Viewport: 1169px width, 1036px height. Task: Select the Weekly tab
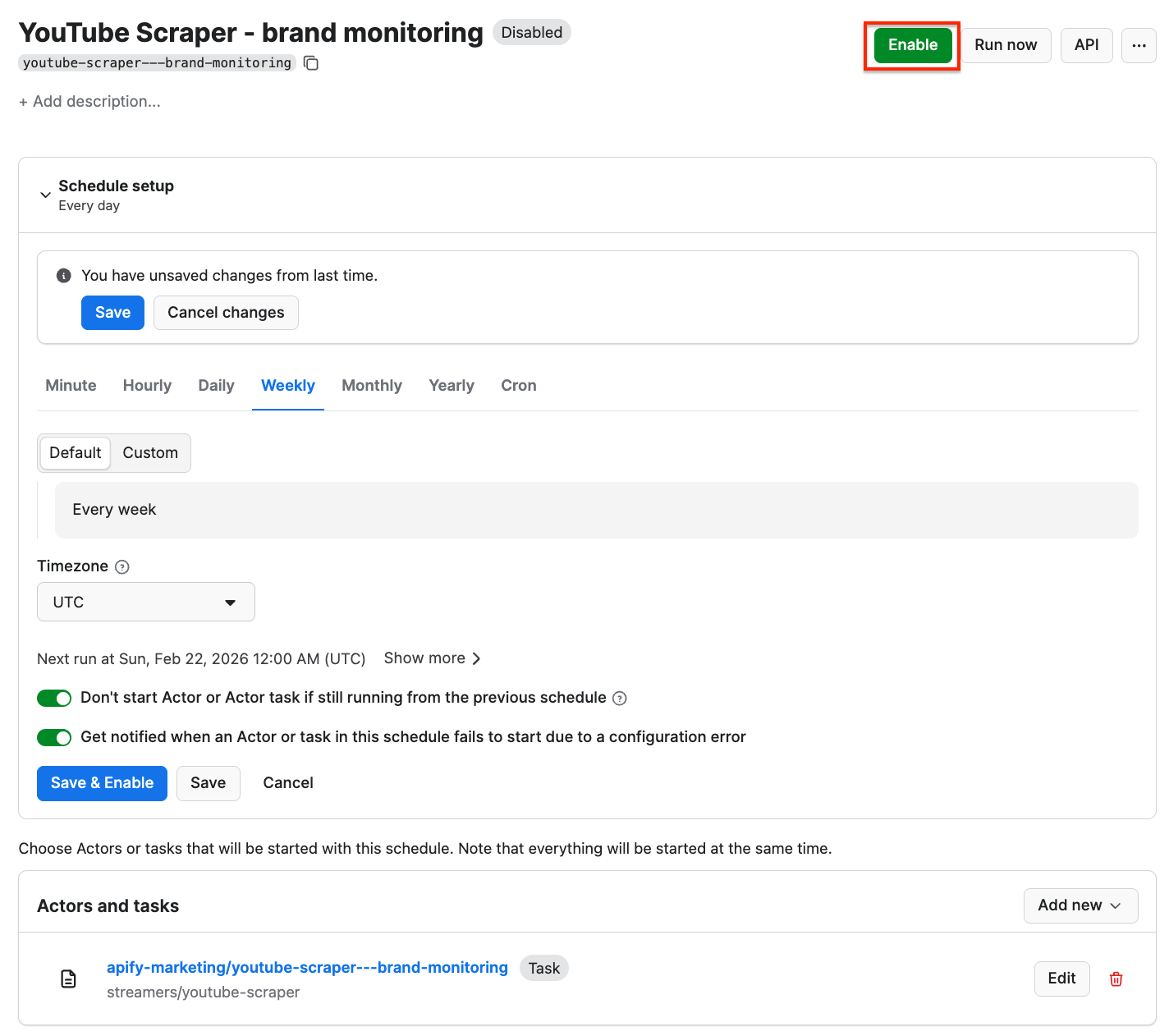point(288,386)
